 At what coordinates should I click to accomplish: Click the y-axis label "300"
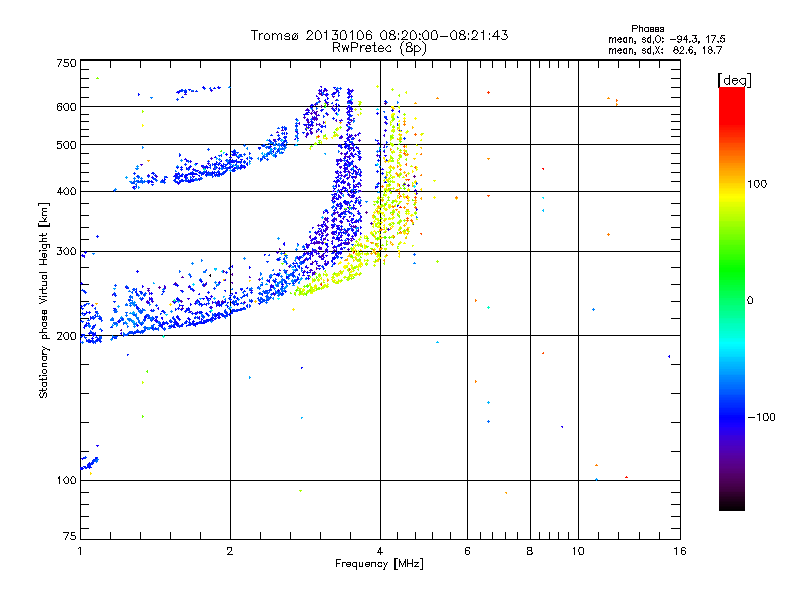(66, 252)
